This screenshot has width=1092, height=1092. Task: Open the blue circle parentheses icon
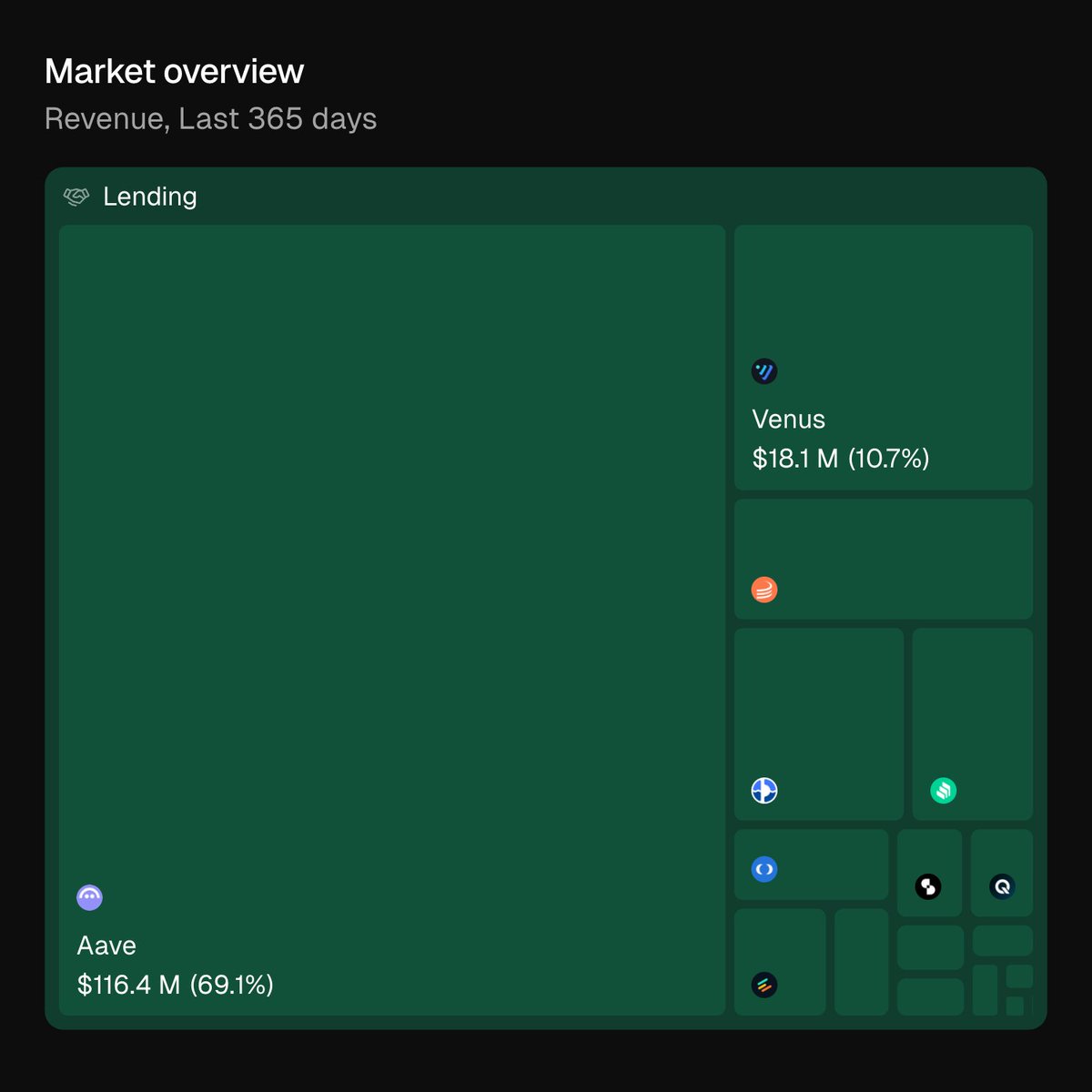pos(764,869)
